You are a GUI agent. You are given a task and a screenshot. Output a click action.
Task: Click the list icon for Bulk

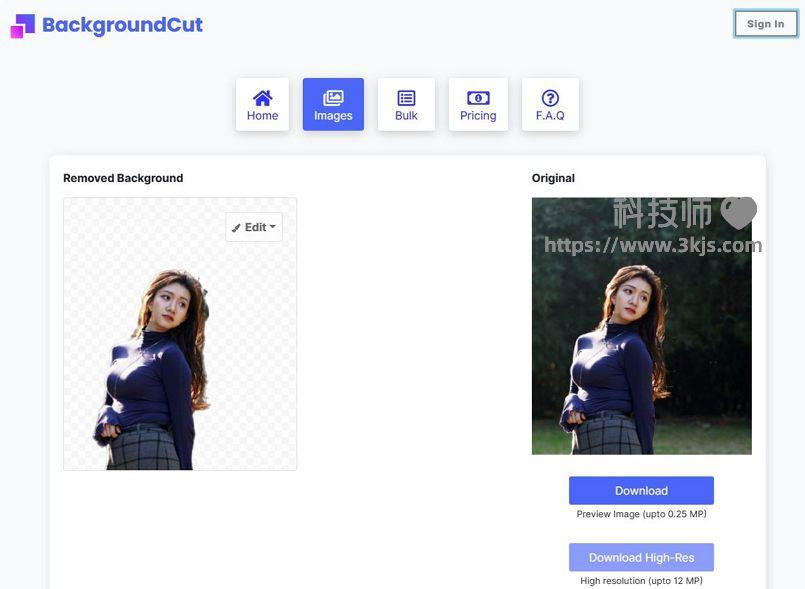pyautogui.click(x=406, y=97)
